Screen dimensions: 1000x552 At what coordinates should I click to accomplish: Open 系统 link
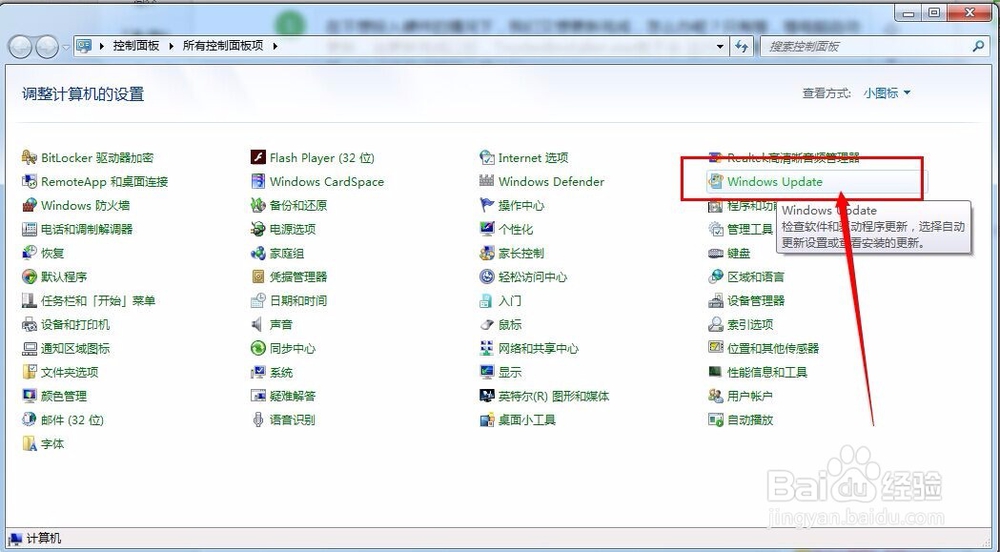[281, 372]
